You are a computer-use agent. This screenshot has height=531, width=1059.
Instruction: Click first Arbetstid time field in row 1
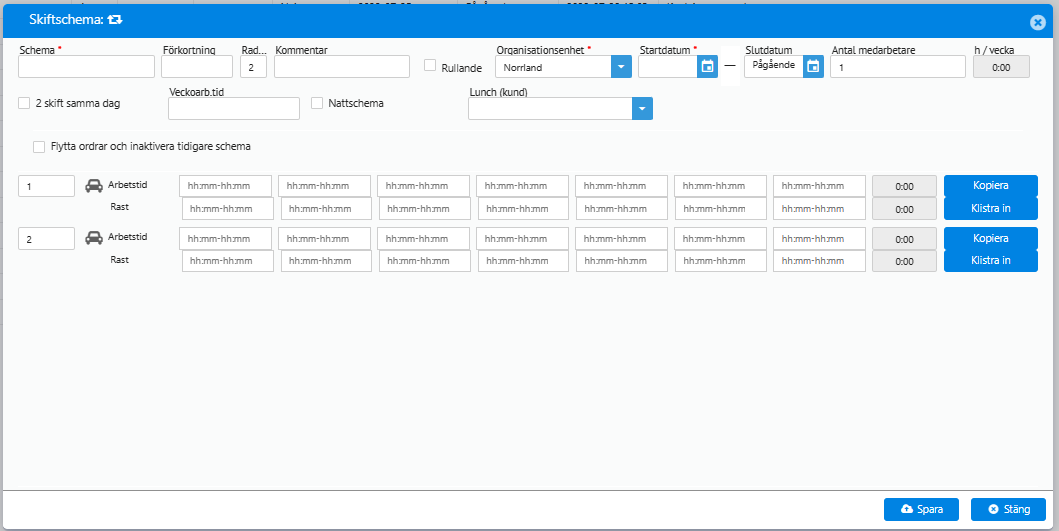(x=226, y=186)
